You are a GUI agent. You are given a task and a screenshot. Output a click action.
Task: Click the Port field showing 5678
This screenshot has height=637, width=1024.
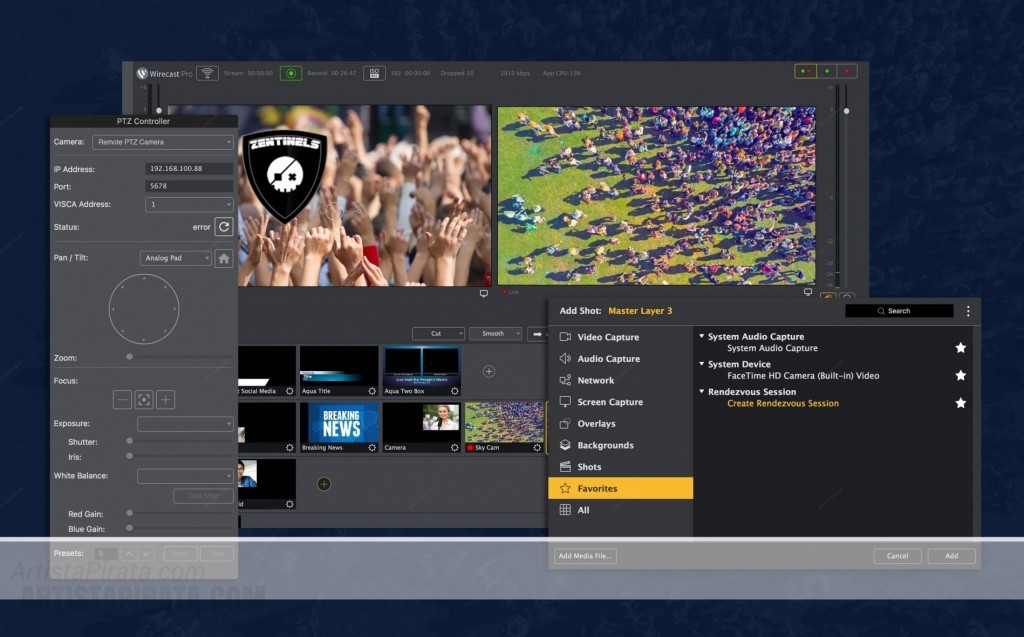[x=189, y=186]
